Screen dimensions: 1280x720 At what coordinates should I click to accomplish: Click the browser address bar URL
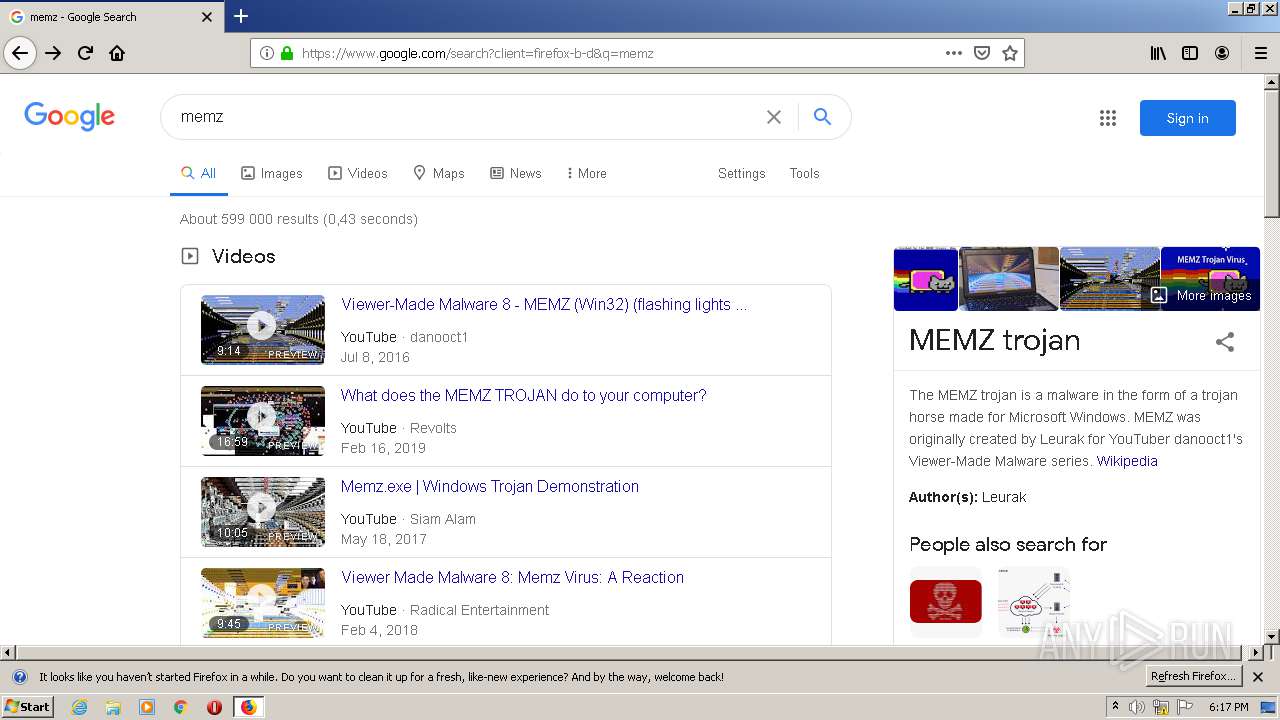tap(478, 54)
